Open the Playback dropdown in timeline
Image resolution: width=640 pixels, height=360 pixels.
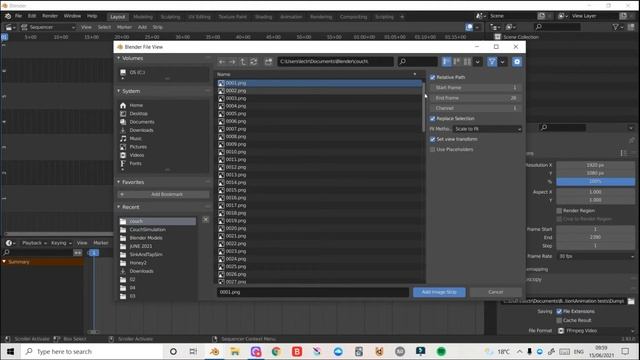click(34, 243)
